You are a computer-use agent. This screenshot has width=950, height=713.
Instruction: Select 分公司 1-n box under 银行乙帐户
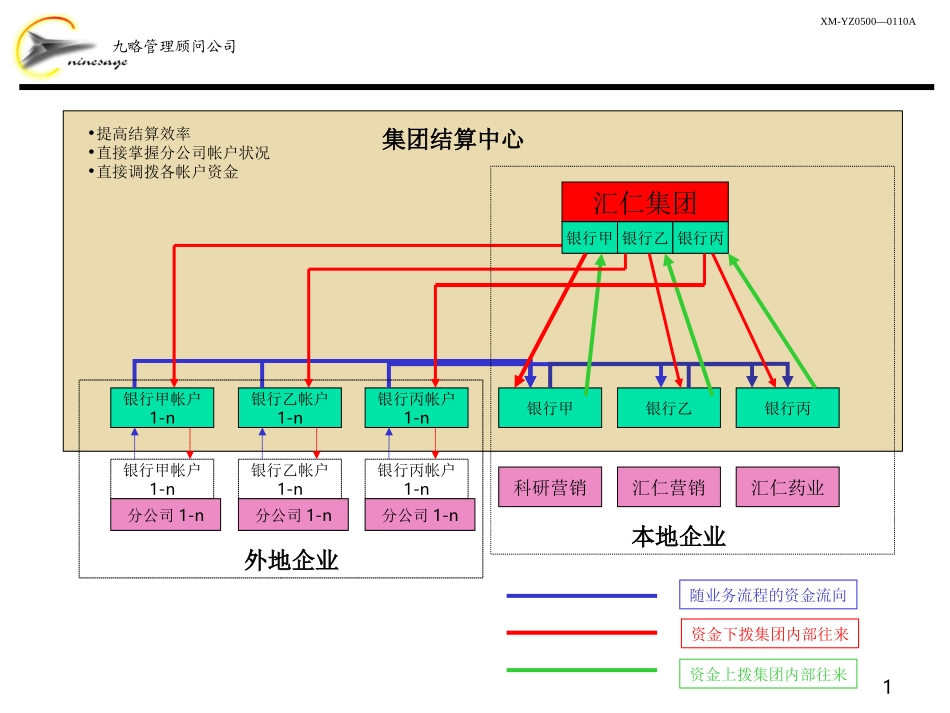pos(293,515)
